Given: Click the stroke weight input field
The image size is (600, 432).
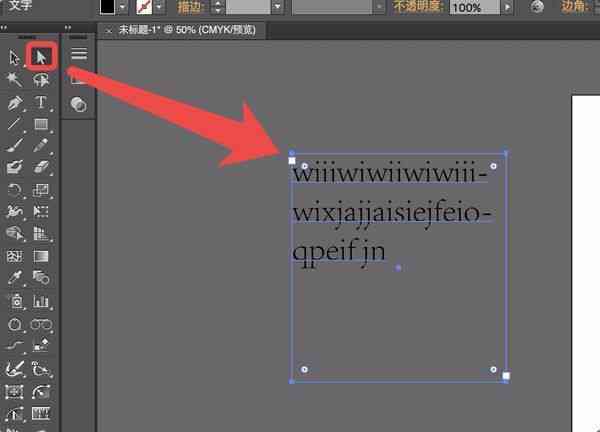Looking at the screenshot, I should pos(248,7).
